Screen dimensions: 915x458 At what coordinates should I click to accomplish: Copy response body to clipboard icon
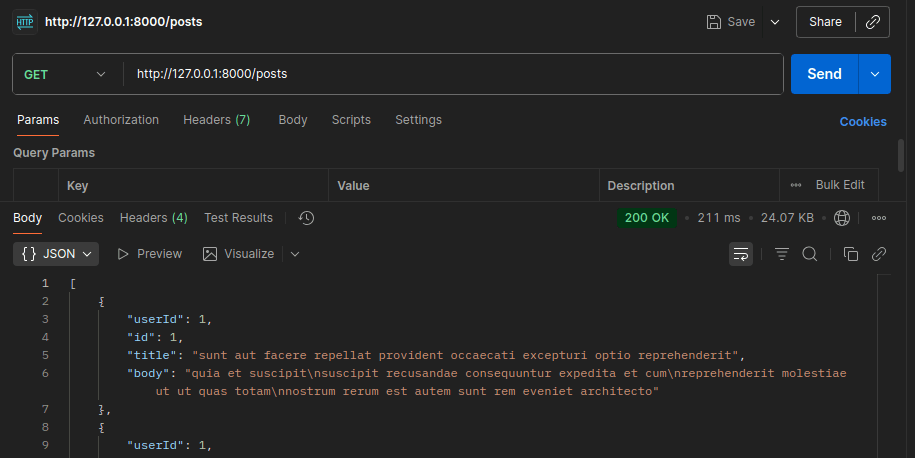tap(851, 254)
